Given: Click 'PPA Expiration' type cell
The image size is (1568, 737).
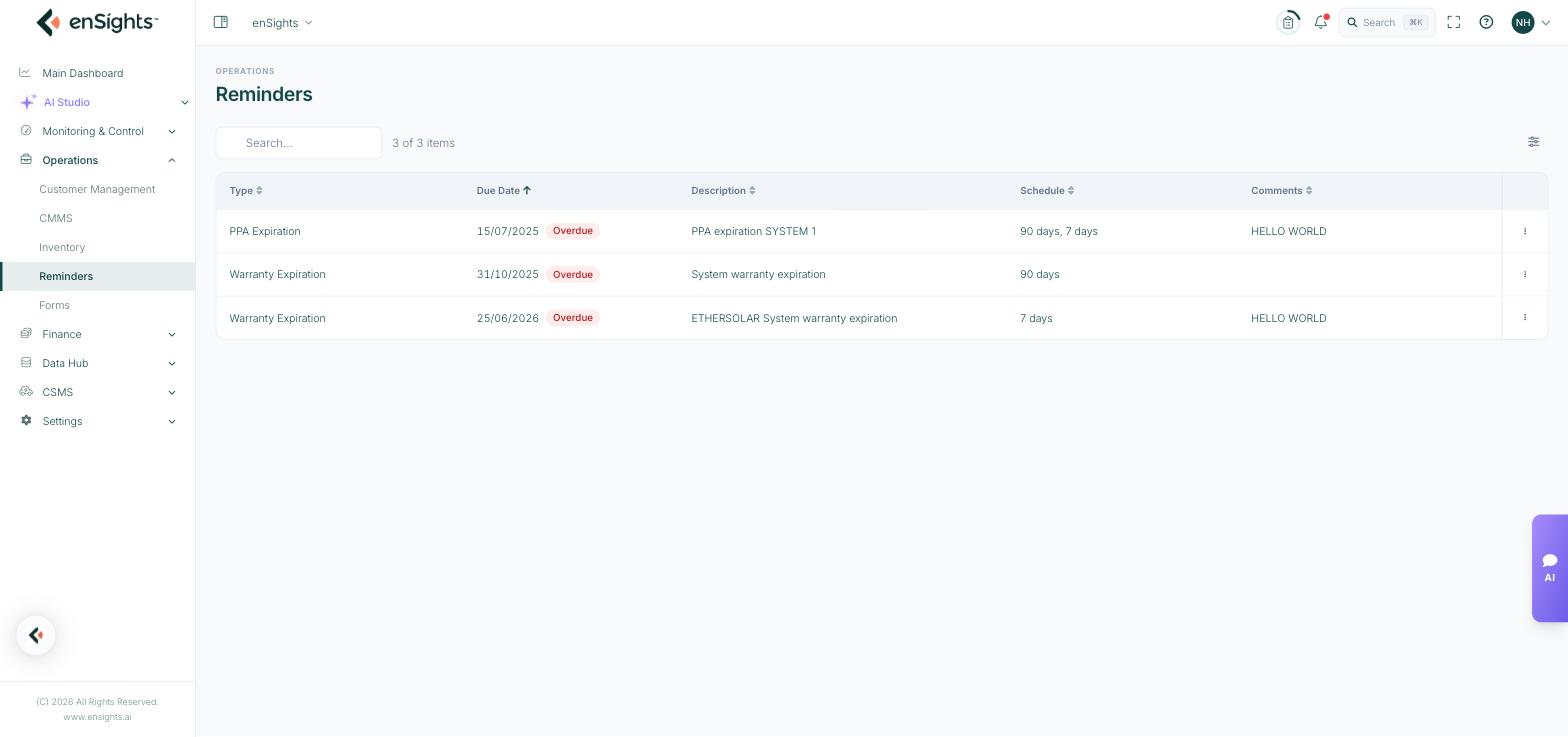Looking at the screenshot, I should 265,231.
